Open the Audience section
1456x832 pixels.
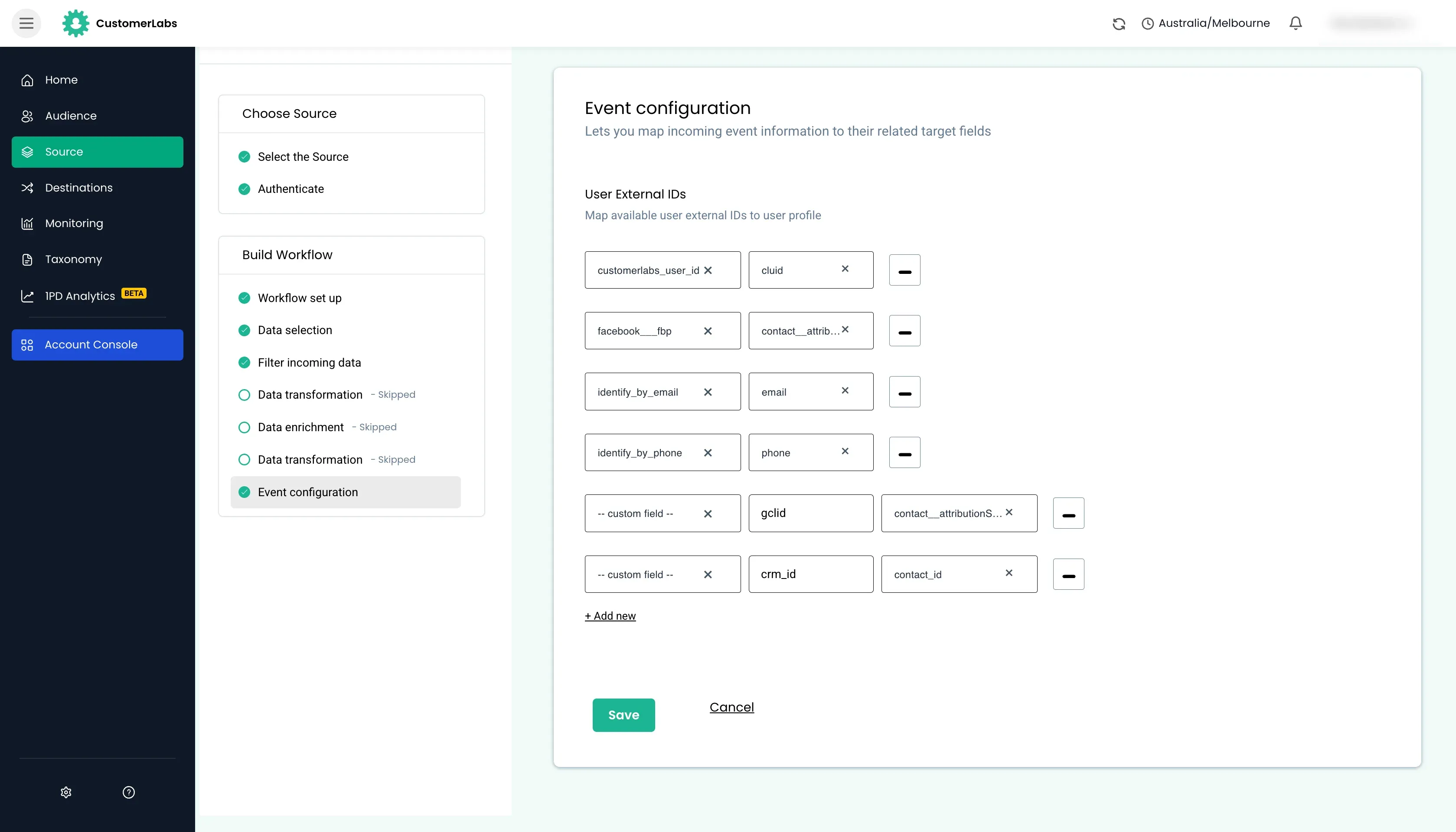point(97,116)
